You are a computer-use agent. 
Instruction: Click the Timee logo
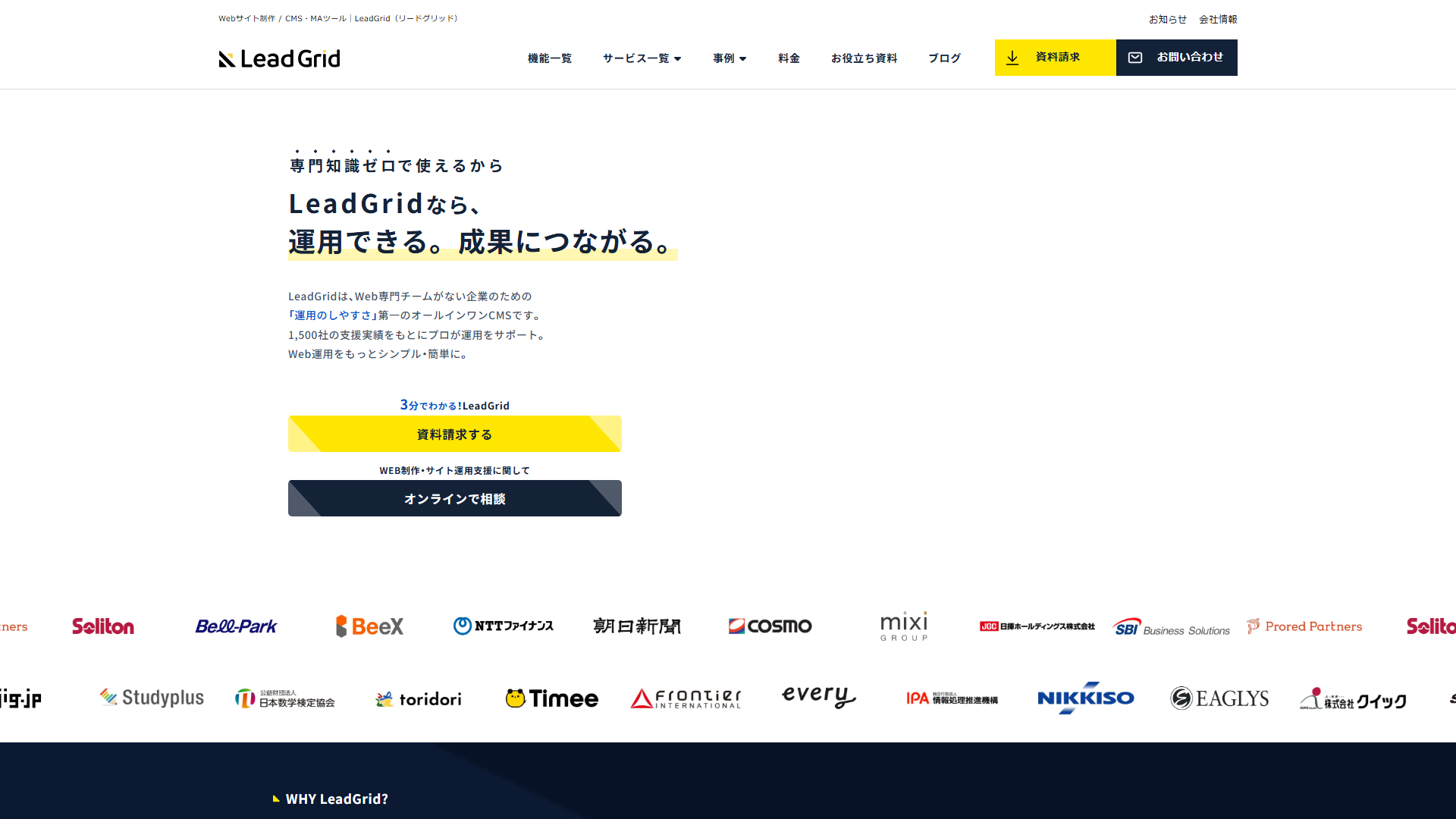click(552, 698)
